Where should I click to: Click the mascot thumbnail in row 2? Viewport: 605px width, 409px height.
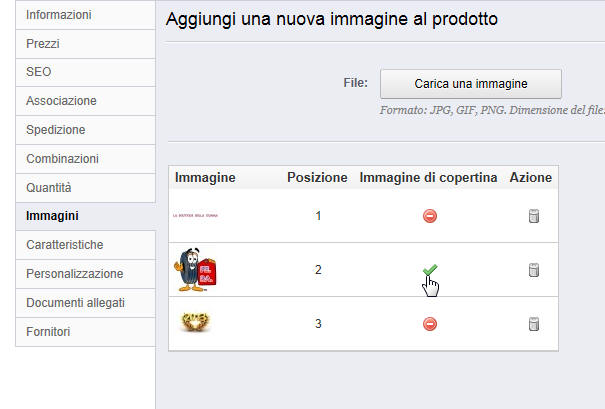click(198, 270)
